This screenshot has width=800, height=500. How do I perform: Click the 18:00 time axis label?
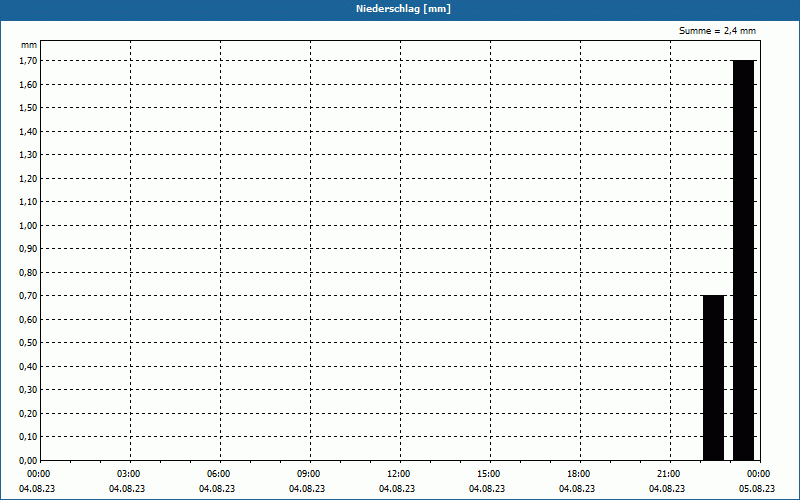(x=578, y=474)
